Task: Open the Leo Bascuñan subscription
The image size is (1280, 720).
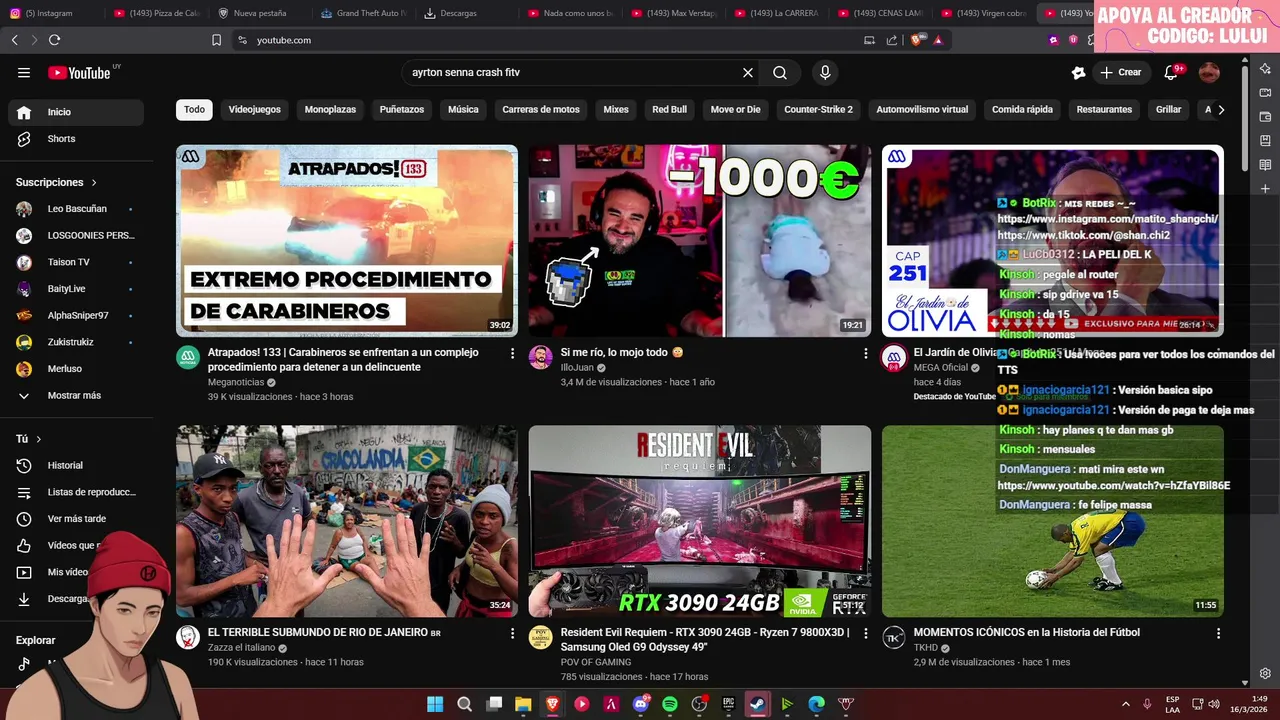Action: point(76,209)
